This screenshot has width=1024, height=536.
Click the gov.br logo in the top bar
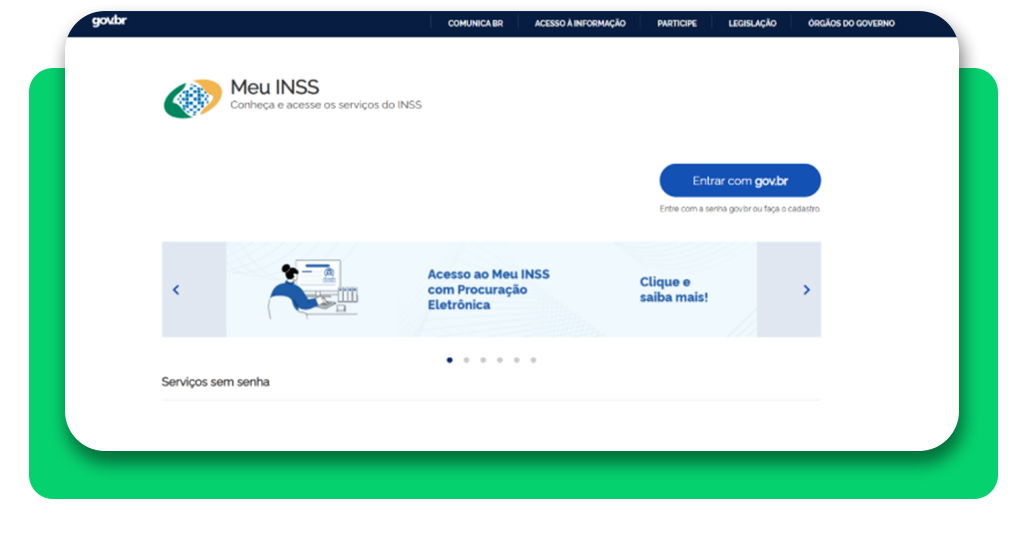coord(109,21)
